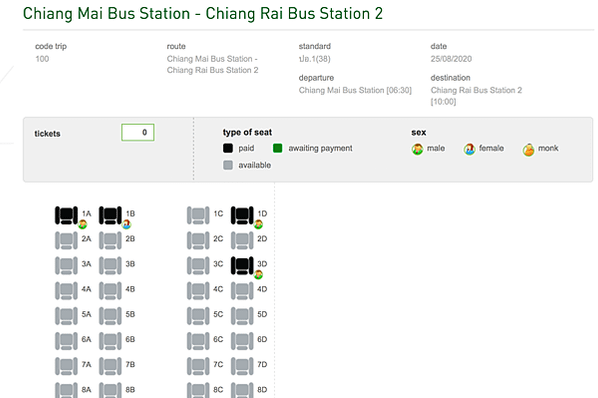
Task: Click the female icon in sex legend
Action: click(x=469, y=149)
